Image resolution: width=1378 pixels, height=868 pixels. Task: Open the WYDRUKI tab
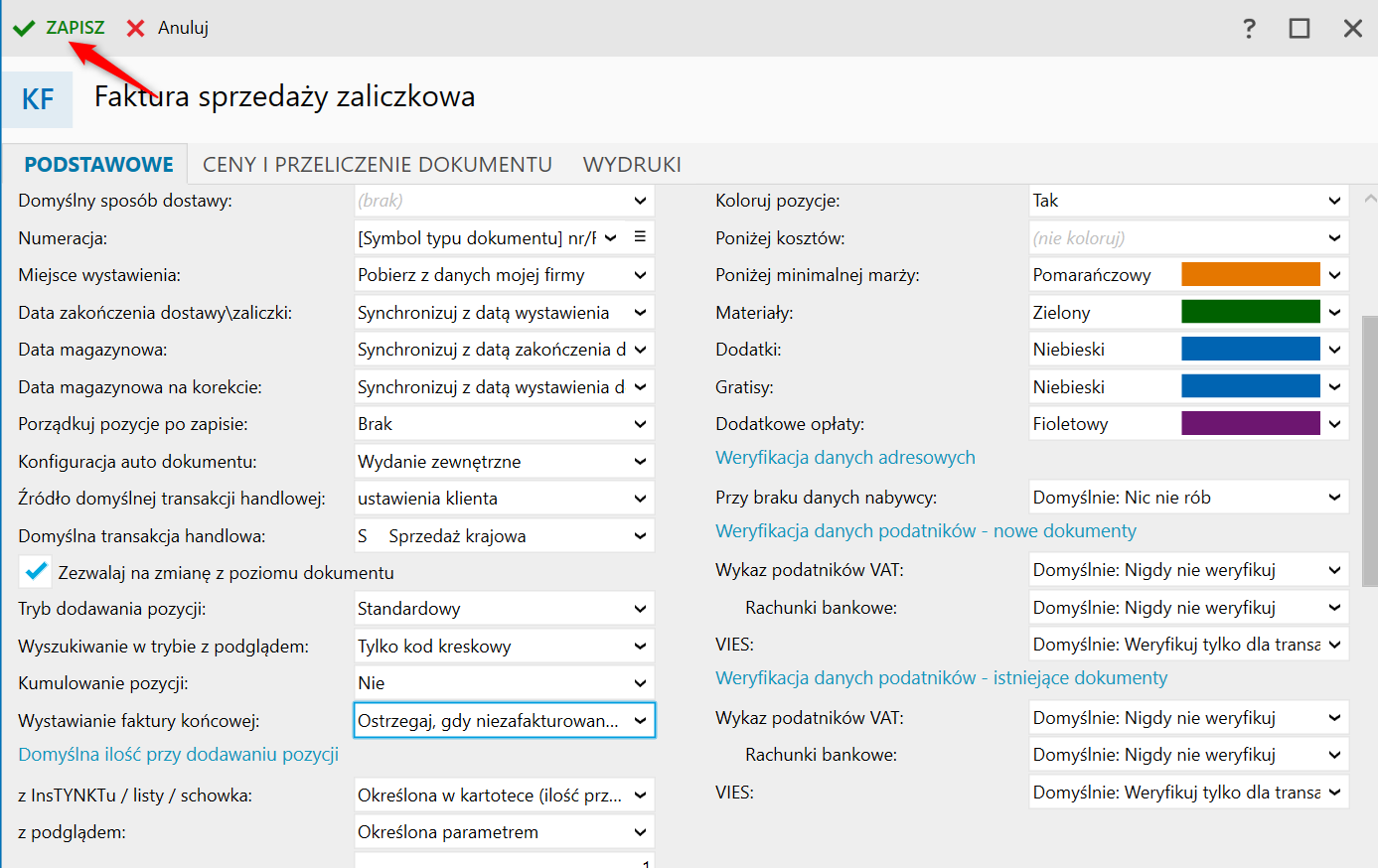point(632,164)
